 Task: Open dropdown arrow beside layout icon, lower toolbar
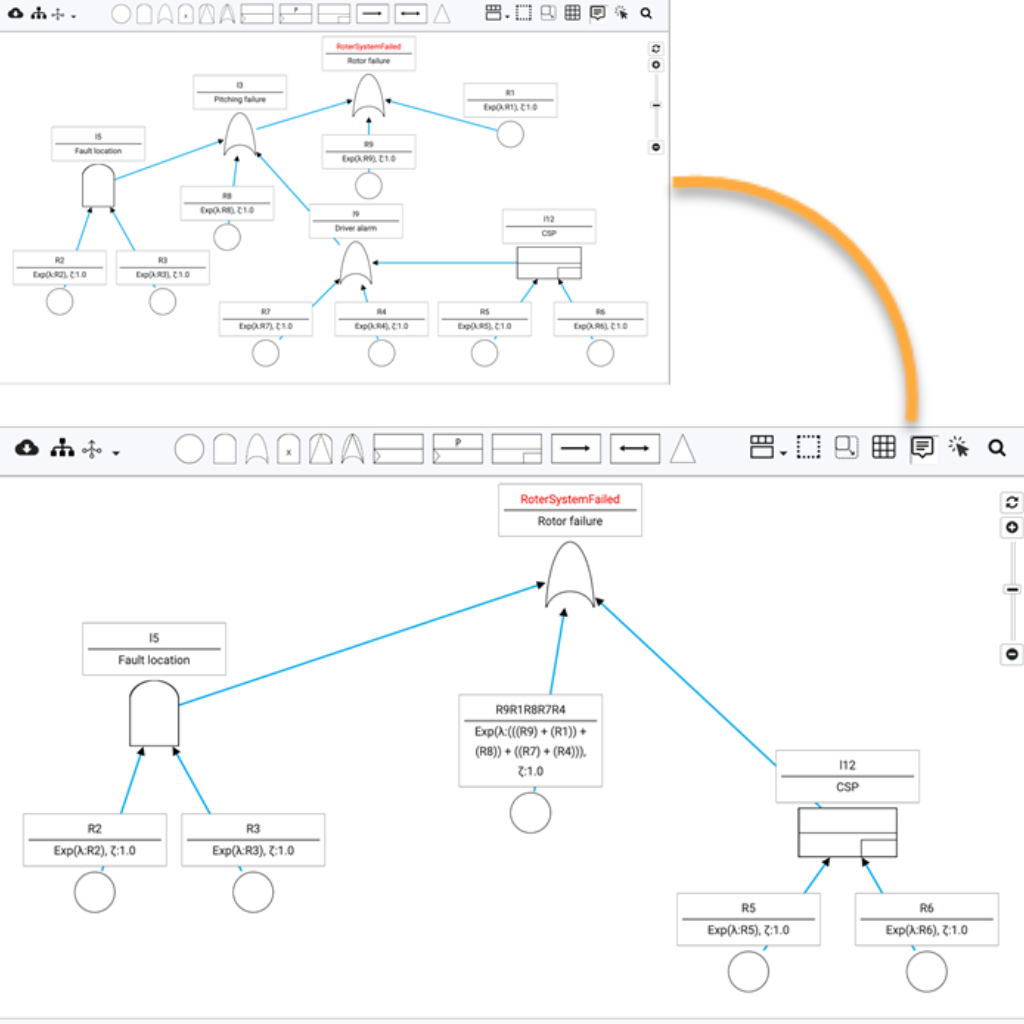coord(116,453)
